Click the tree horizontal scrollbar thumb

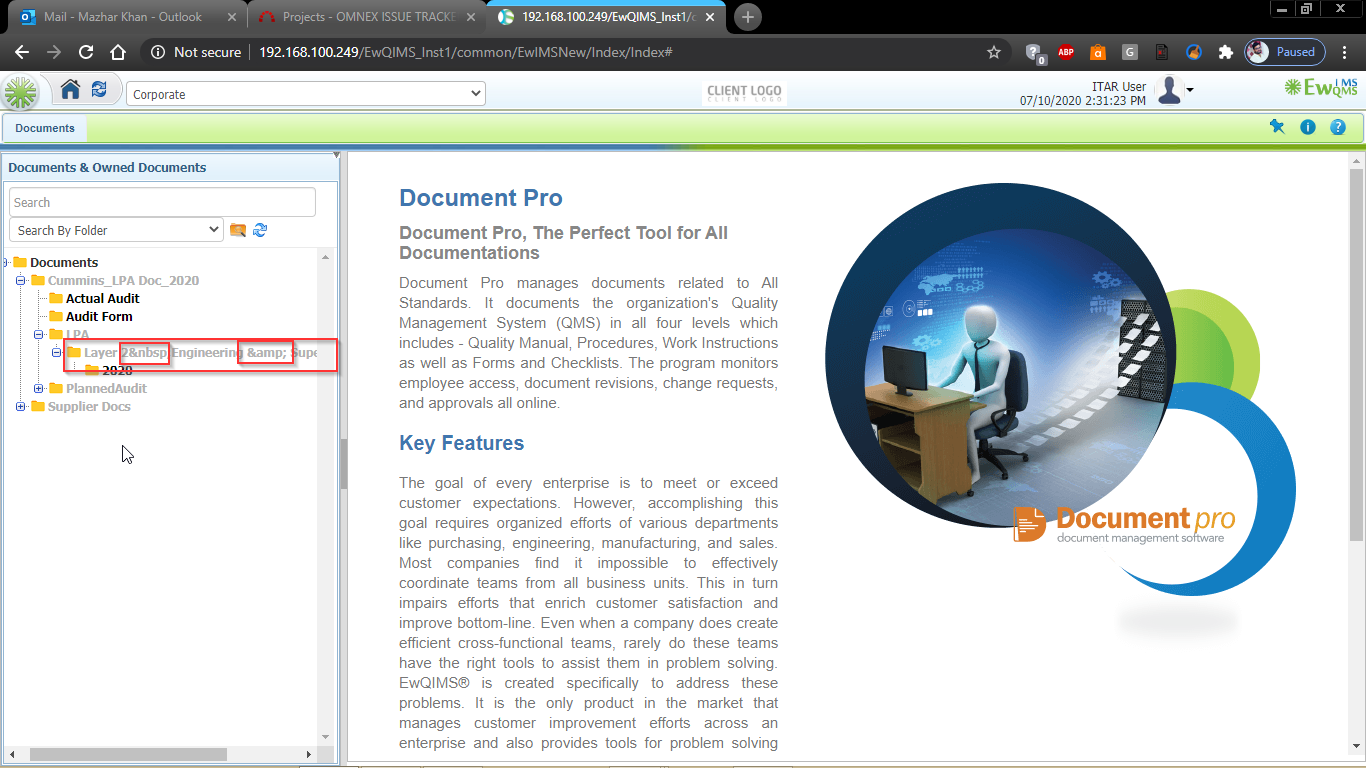click(x=128, y=754)
